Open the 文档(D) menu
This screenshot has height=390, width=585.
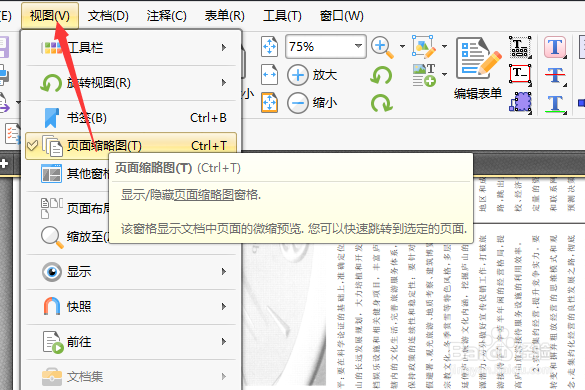(108, 16)
